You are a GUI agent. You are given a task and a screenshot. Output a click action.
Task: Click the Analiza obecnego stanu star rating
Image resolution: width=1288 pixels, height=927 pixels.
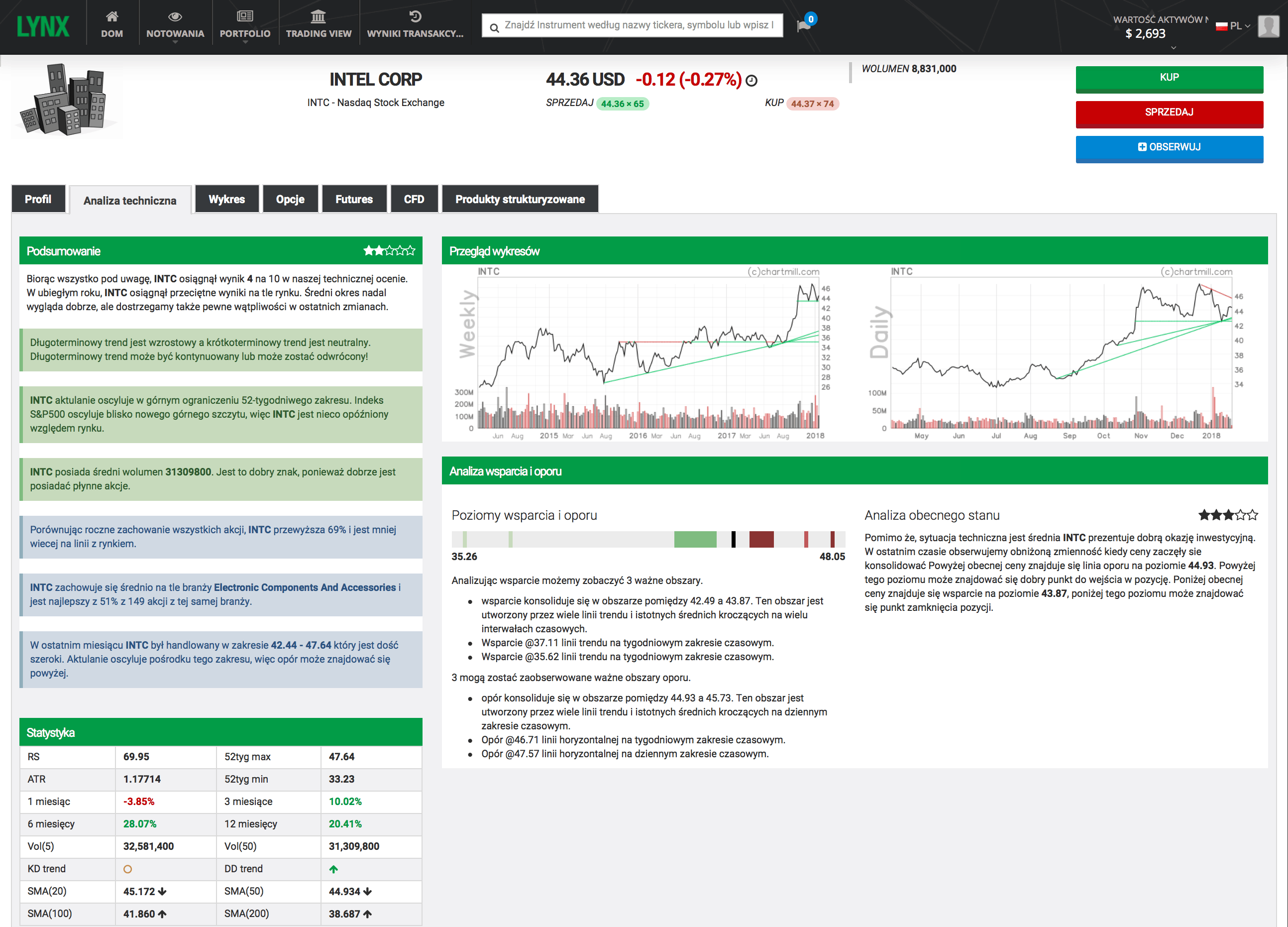(1228, 515)
